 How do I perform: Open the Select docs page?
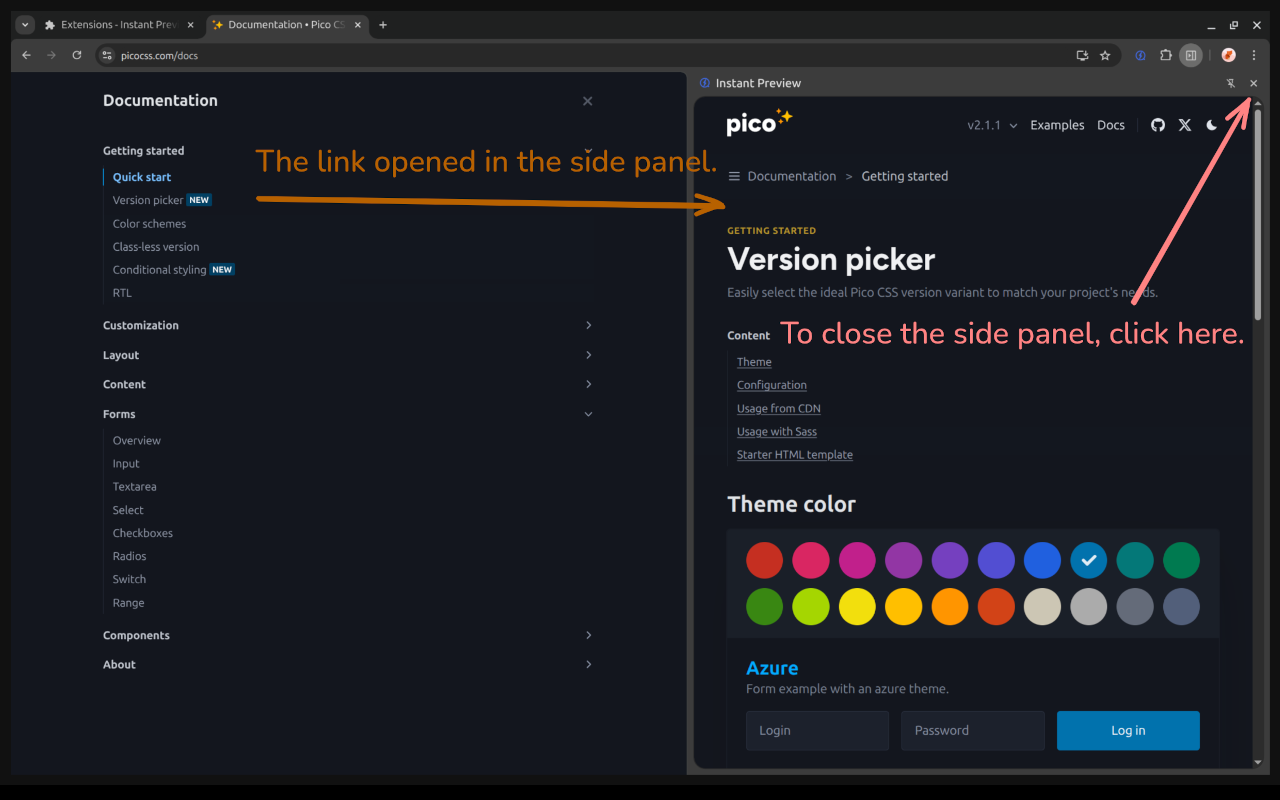(x=128, y=510)
